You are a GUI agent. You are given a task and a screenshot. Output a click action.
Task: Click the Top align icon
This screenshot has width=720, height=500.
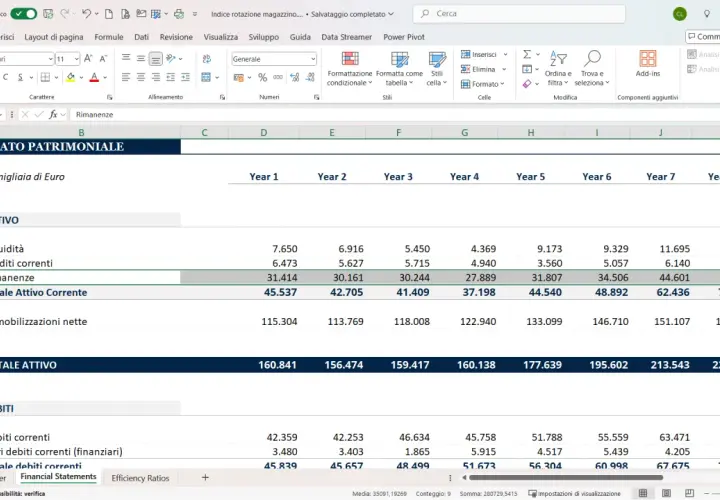coord(126,58)
